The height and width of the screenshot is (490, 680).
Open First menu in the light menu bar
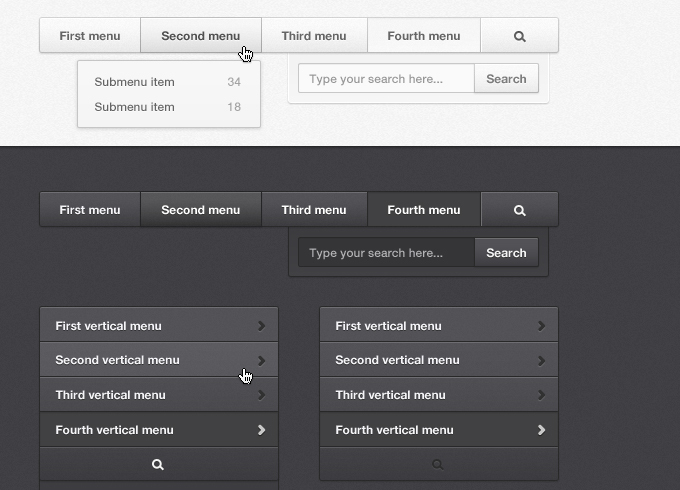click(89, 36)
